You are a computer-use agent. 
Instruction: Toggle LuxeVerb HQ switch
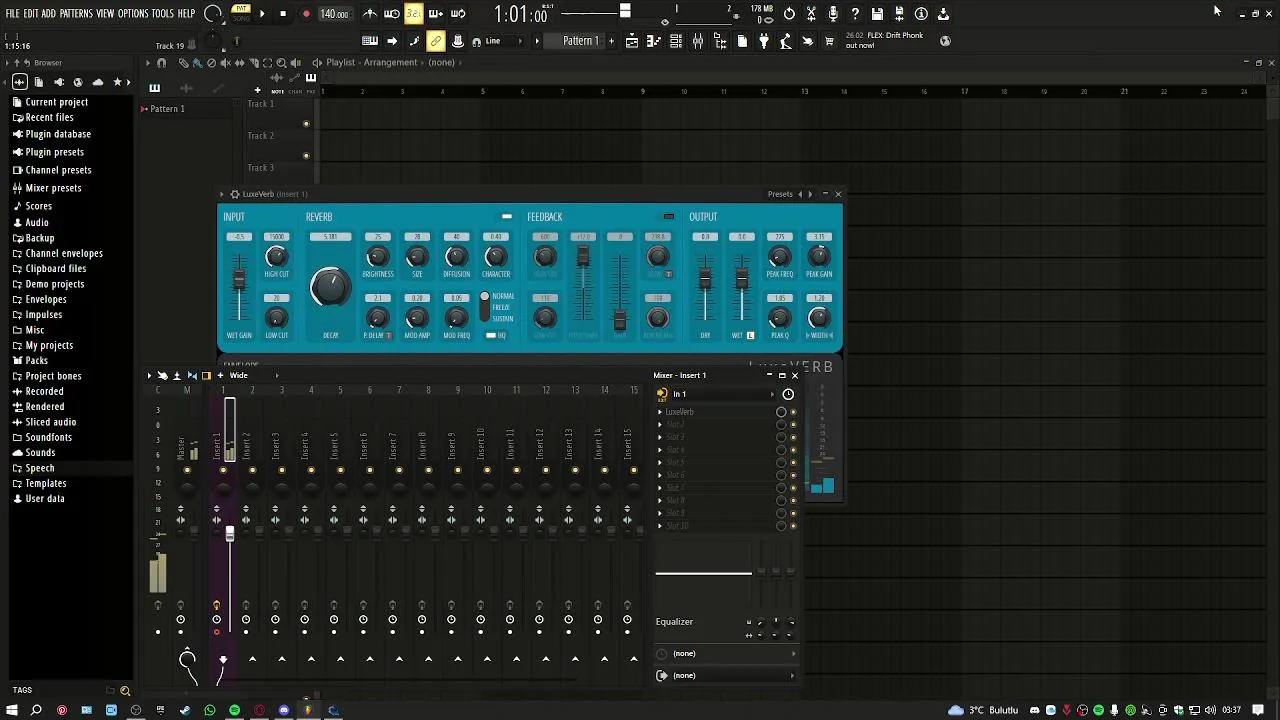(491, 335)
